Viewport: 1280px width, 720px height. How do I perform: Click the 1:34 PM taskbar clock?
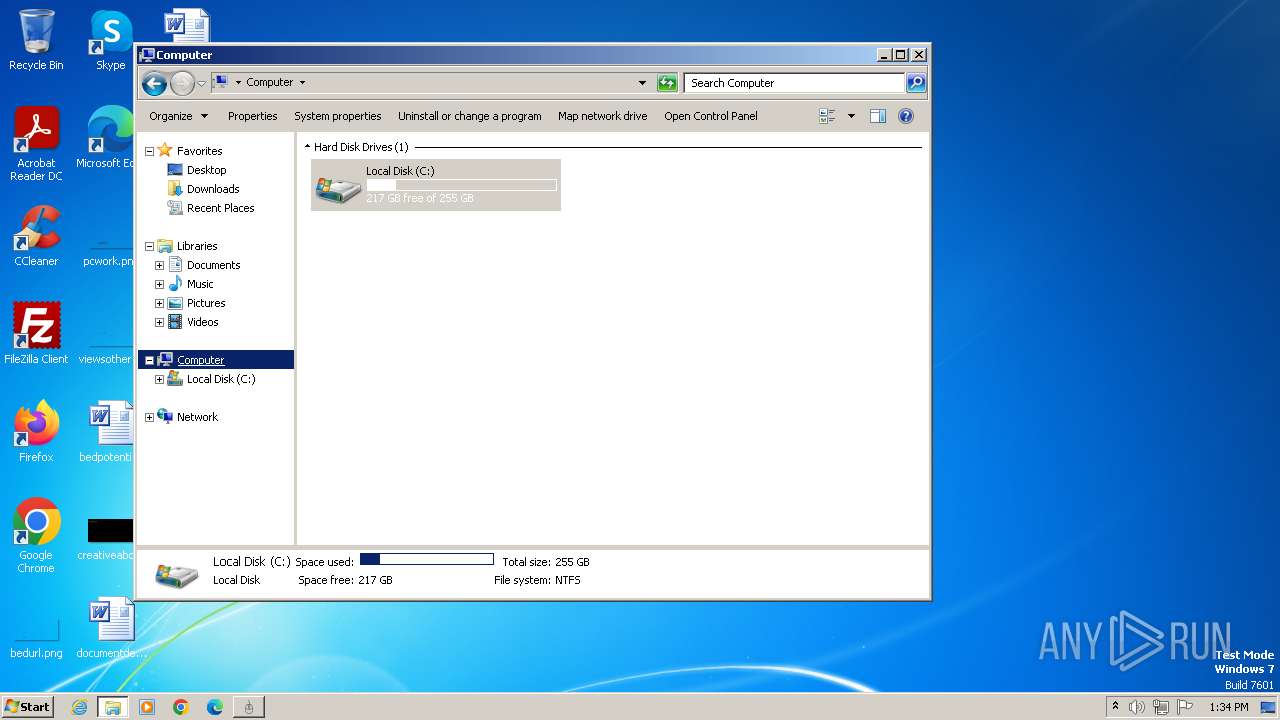coord(1228,707)
